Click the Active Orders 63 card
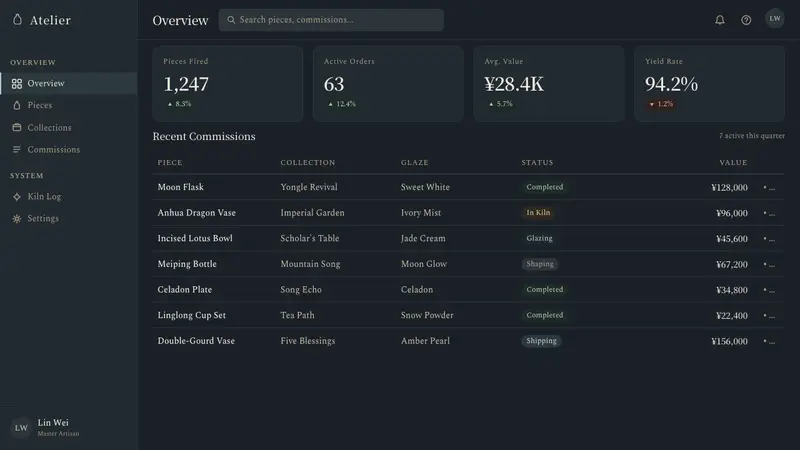The width and height of the screenshot is (800, 450). pos(388,84)
